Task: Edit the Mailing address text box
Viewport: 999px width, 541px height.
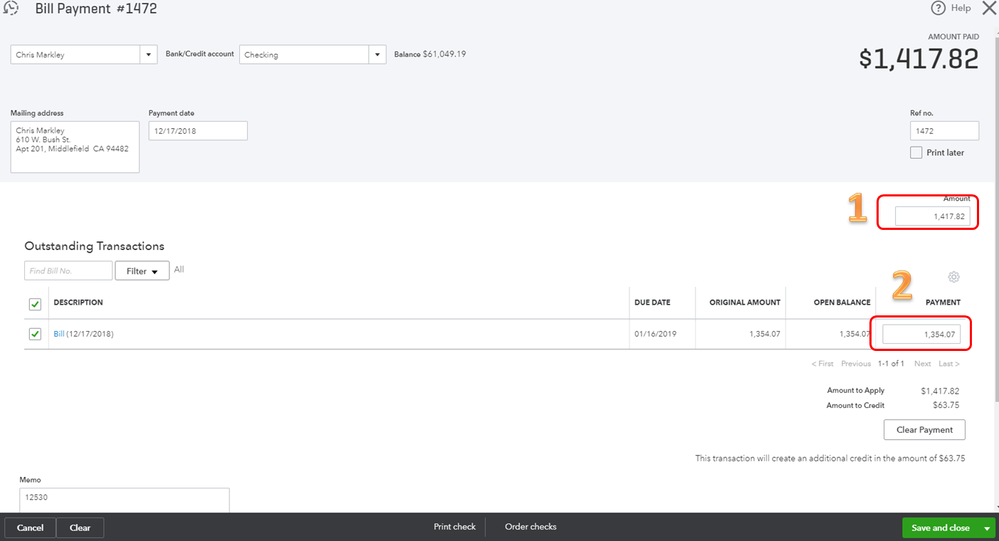Action: 75,147
